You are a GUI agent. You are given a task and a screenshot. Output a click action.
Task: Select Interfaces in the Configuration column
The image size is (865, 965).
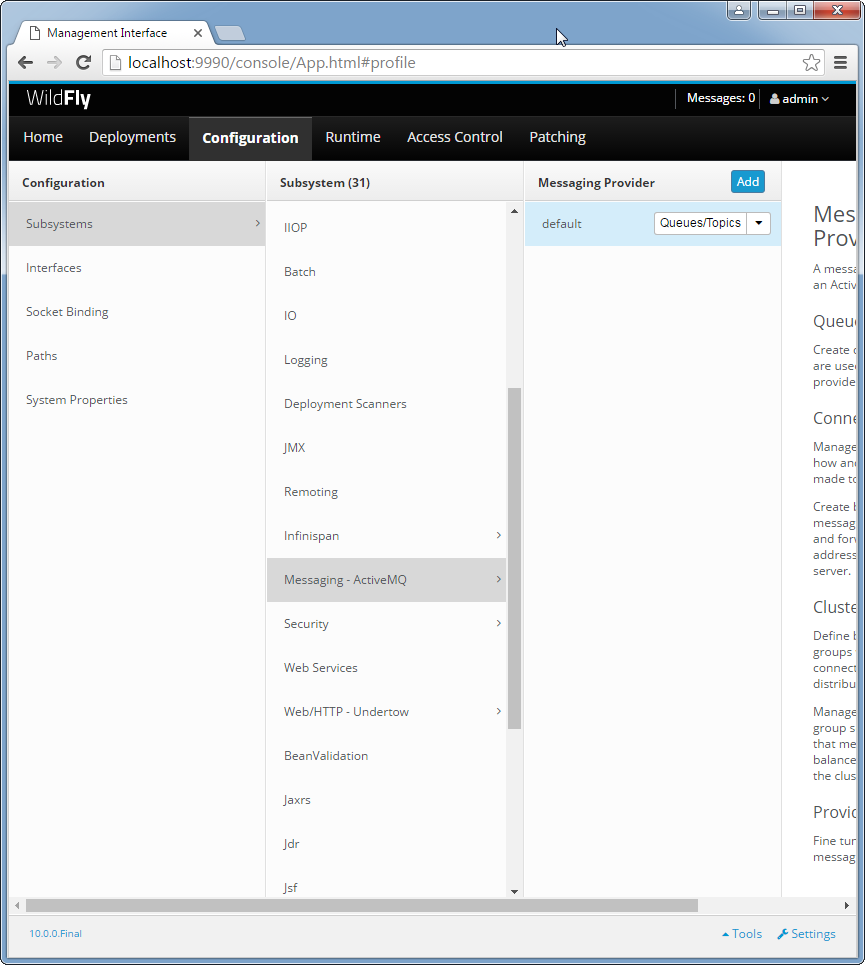pyautogui.click(x=137, y=268)
